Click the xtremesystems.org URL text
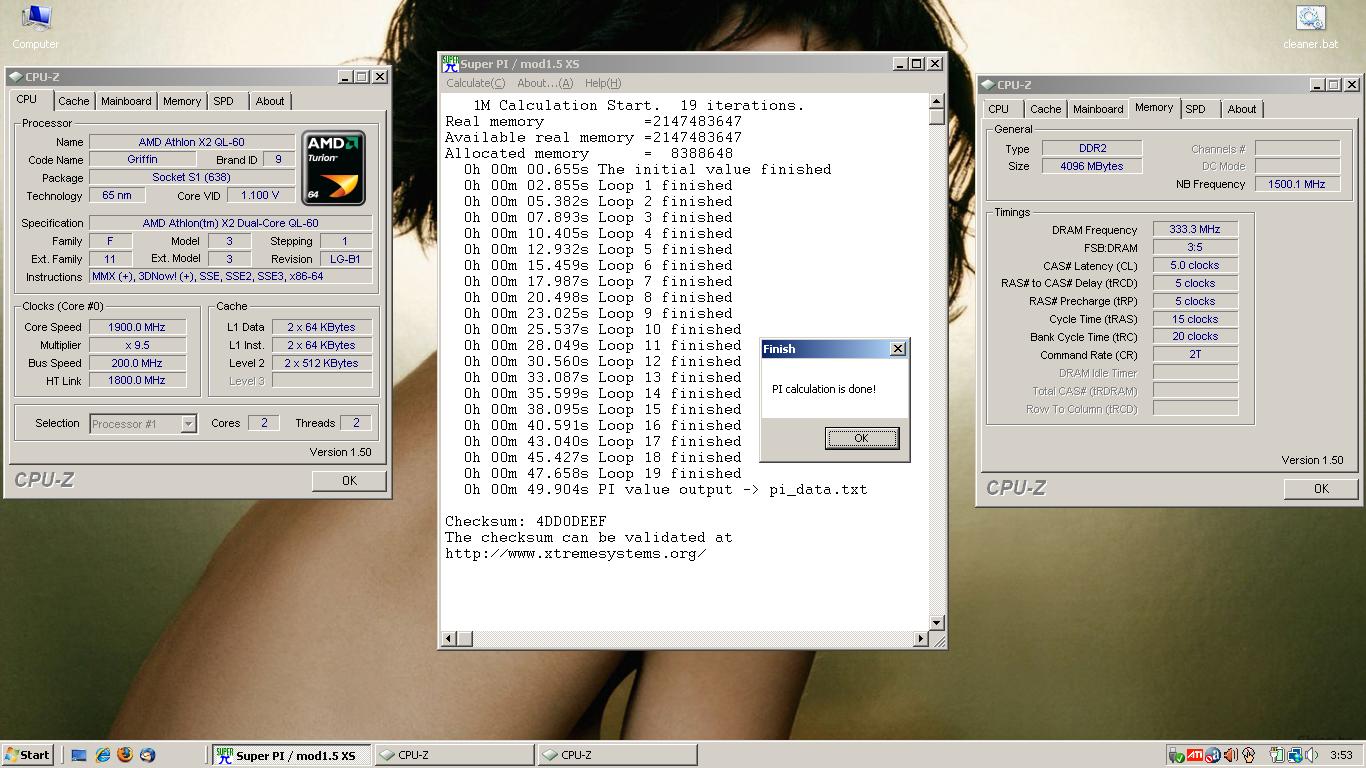The height and width of the screenshot is (768, 1366). click(576, 553)
